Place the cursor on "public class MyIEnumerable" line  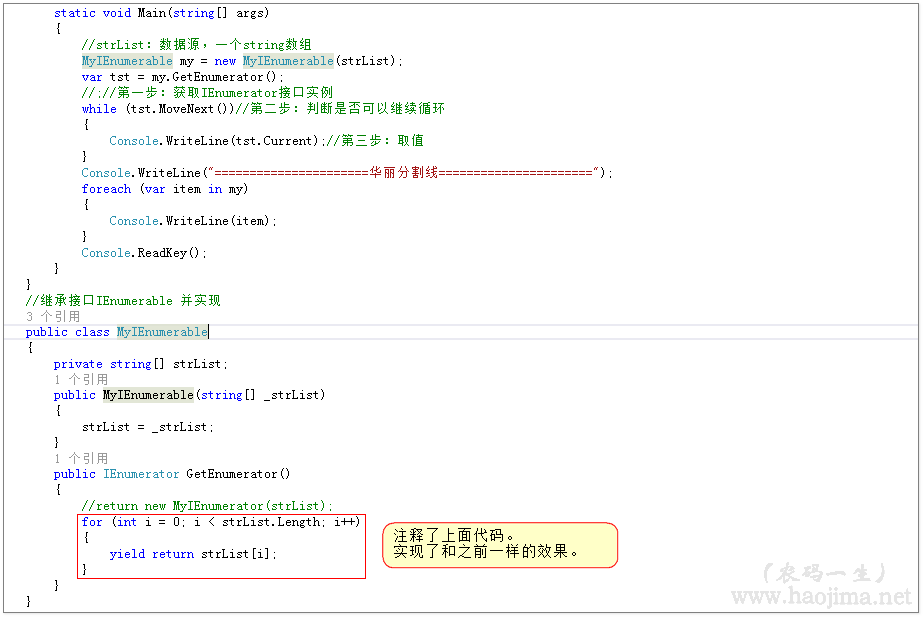point(117,332)
